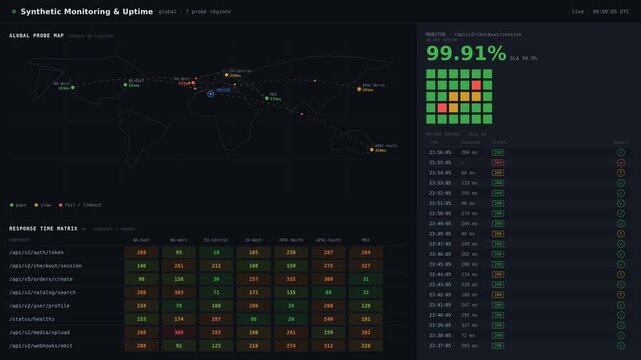Click the pass icon in the 23:40:05 row

621,315
